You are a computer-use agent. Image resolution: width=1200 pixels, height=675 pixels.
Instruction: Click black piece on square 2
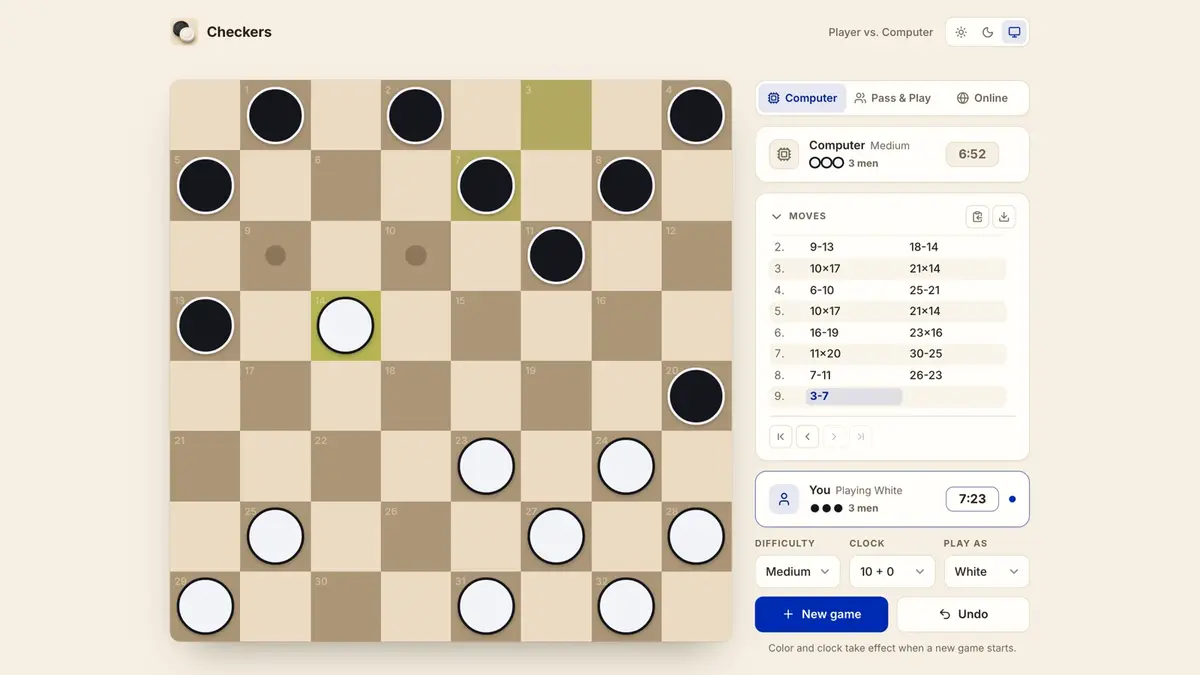point(415,115)
